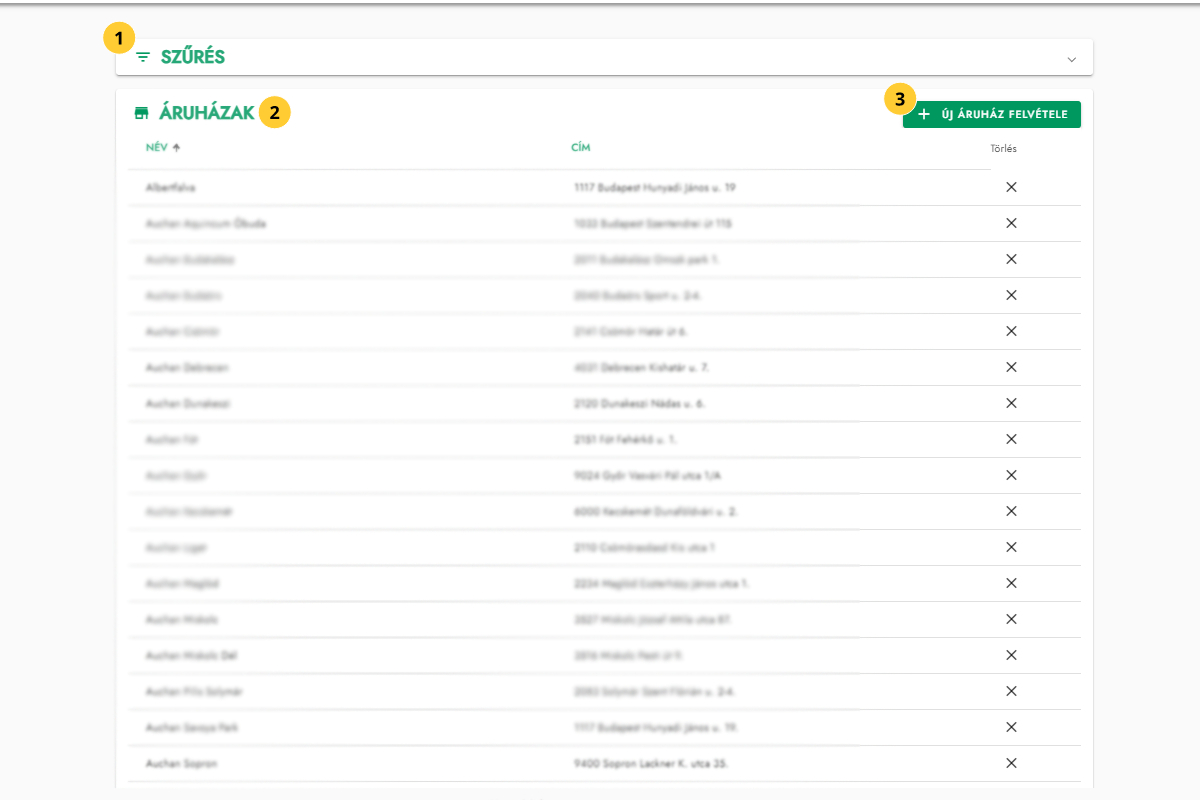Click the address 6000 Kecskemét Dunaföldvári u. 2.
This screenshot has height=800, width=1200.
point(656,511)
